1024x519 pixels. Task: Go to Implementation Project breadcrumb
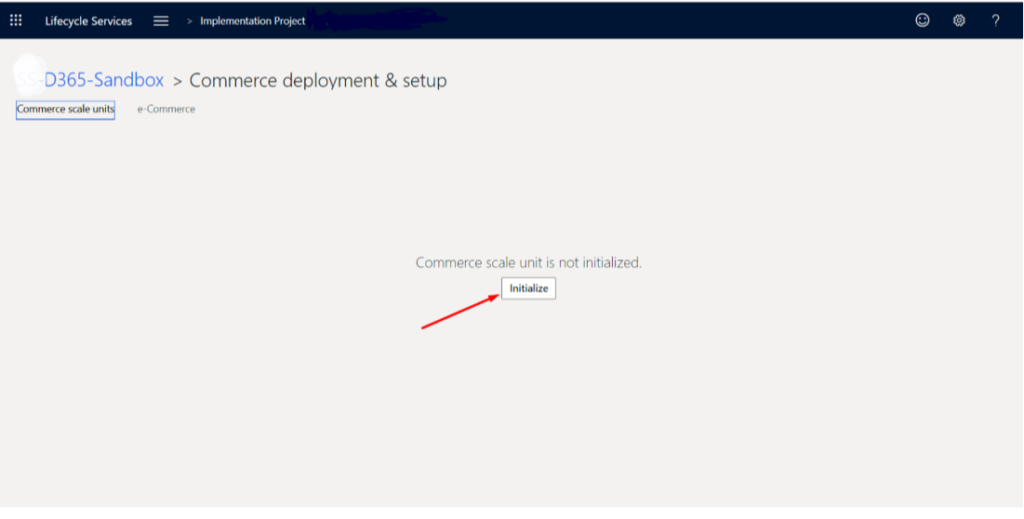[x=252, y=21]
